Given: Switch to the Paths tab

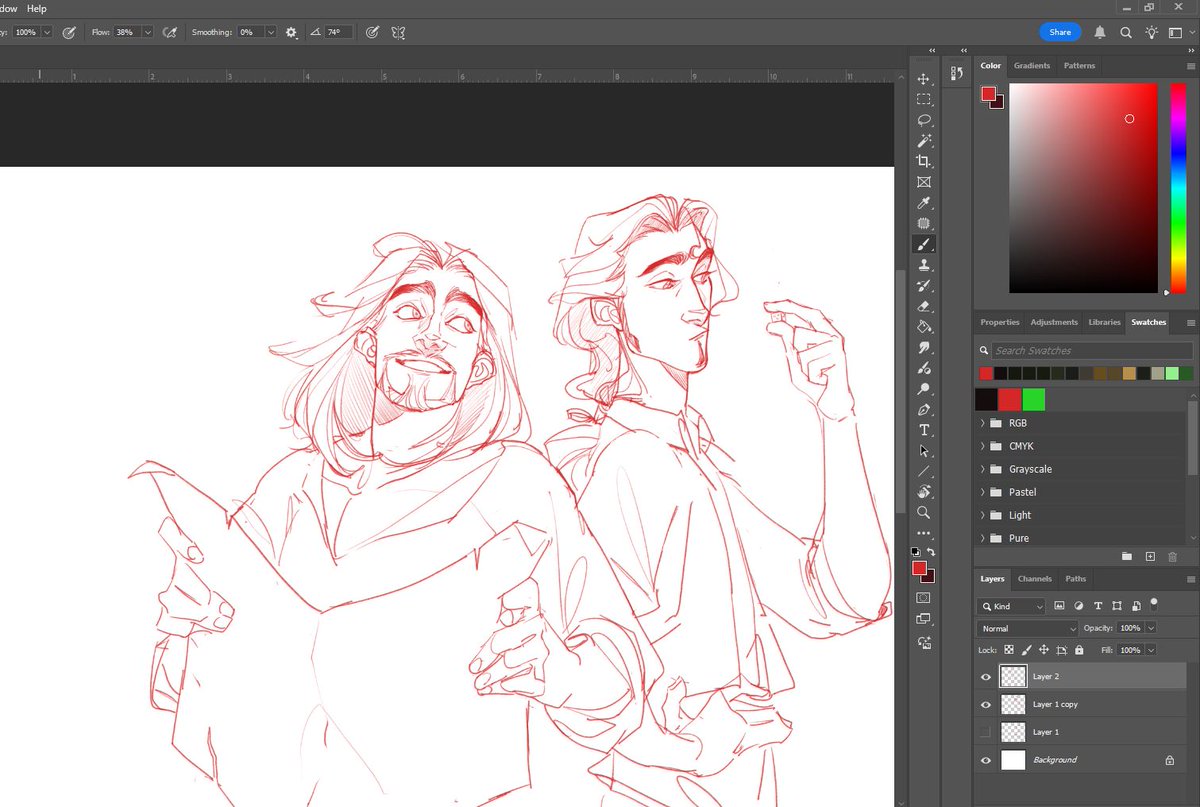Looking at the screenshot, I should (x=1075, y=578).
